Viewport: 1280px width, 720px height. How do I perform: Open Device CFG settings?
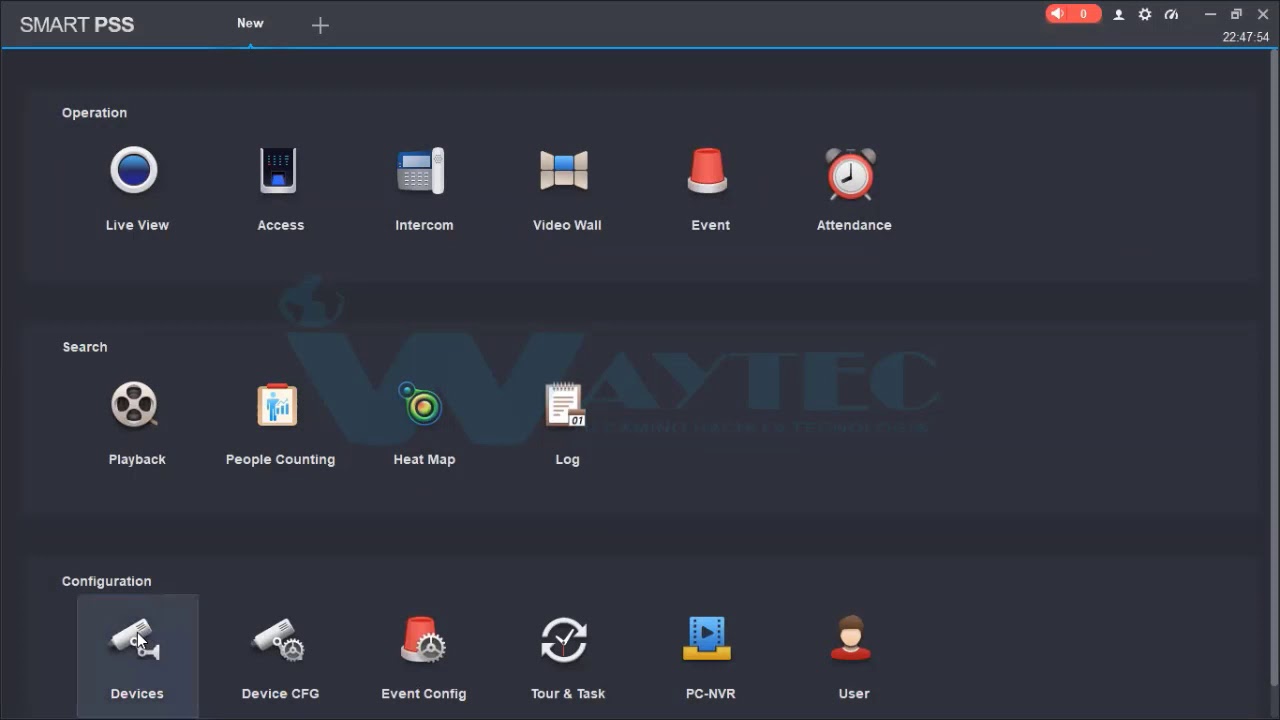click(x=280, y=657)
